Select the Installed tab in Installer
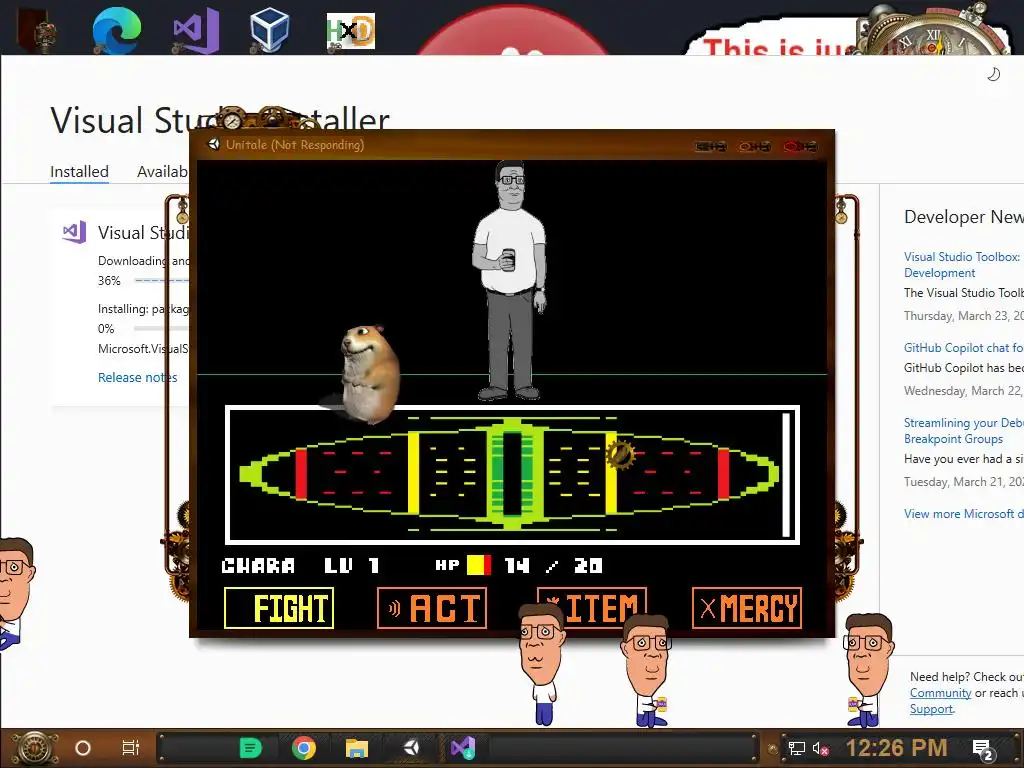 tap(79, 172)
